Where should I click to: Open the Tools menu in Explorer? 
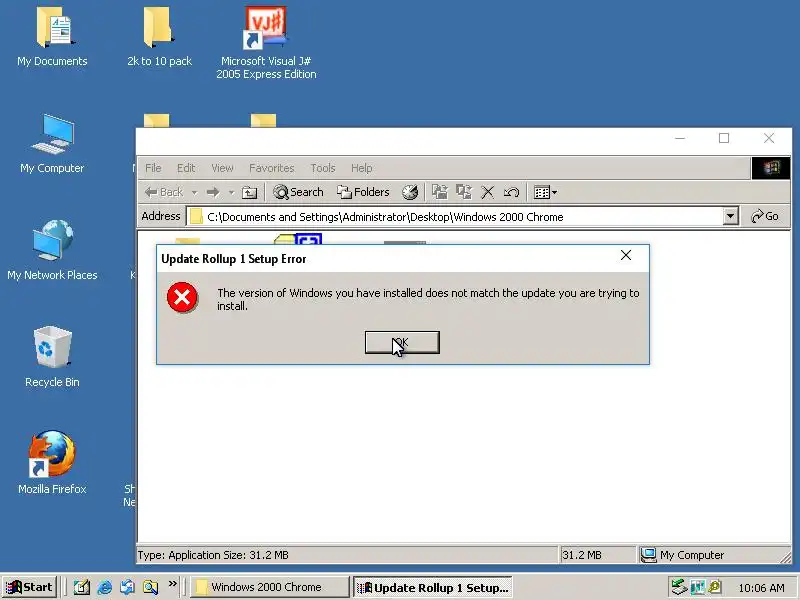click(x=322, y=168)
